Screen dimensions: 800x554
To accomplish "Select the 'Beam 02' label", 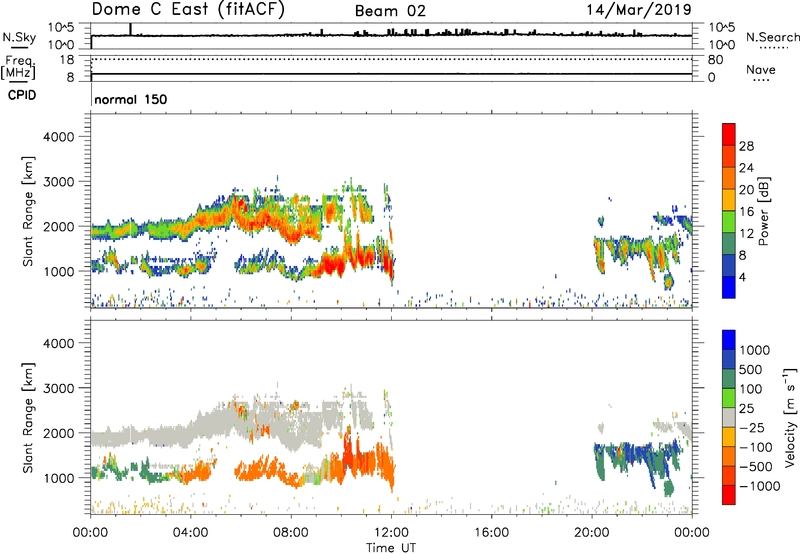I will 390,11.
